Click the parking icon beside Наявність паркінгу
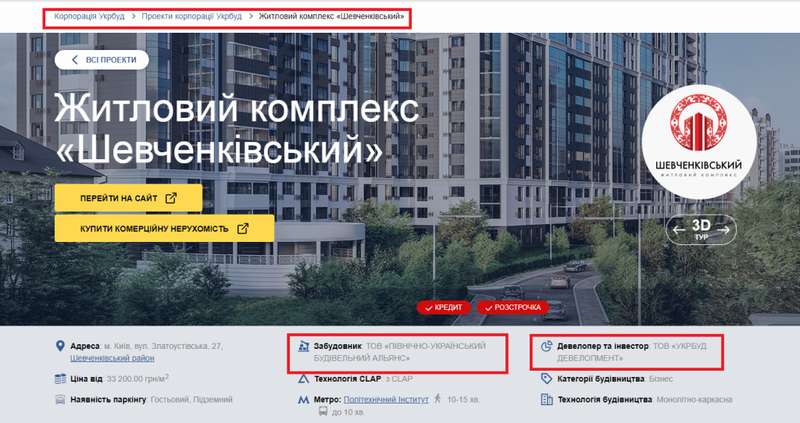Image resolution: width=800 pixels, height=423 pixels. (60, 399)
